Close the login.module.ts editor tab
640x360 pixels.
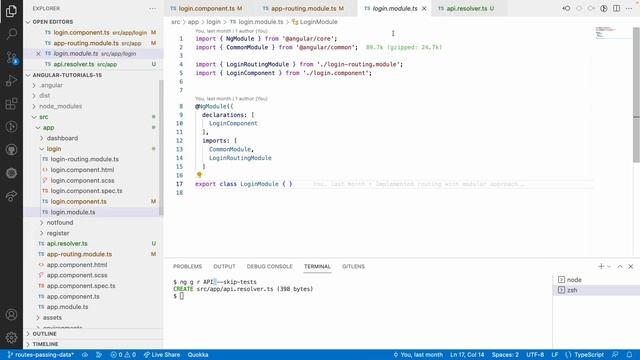(x=424, y=9)
